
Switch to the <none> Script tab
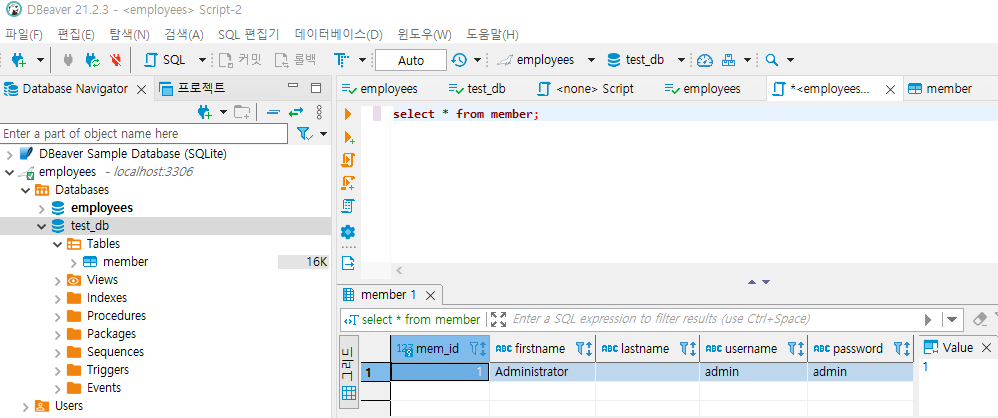coord(586,89)
